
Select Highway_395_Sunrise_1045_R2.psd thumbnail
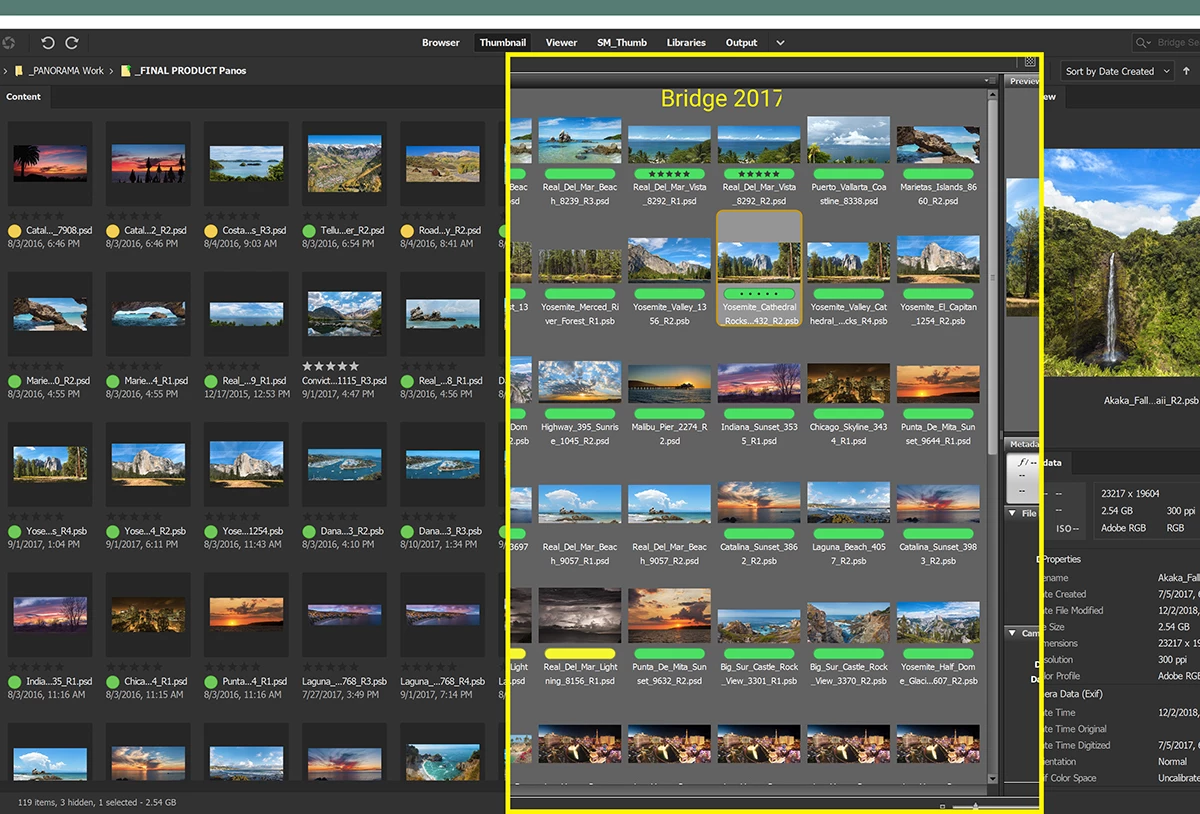(580, 381)
